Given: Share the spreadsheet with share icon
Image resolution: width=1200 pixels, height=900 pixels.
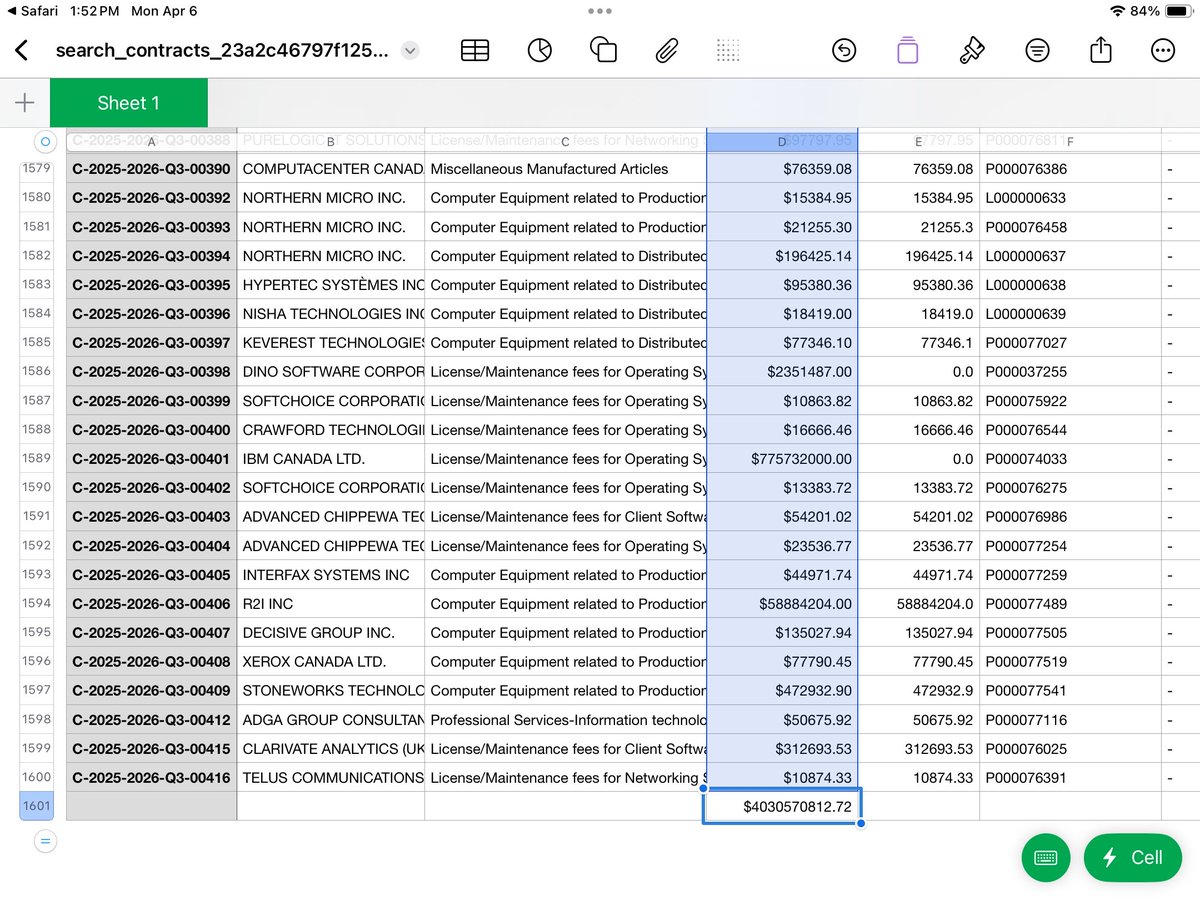Looking at the screenshot, I should 1100,50.
